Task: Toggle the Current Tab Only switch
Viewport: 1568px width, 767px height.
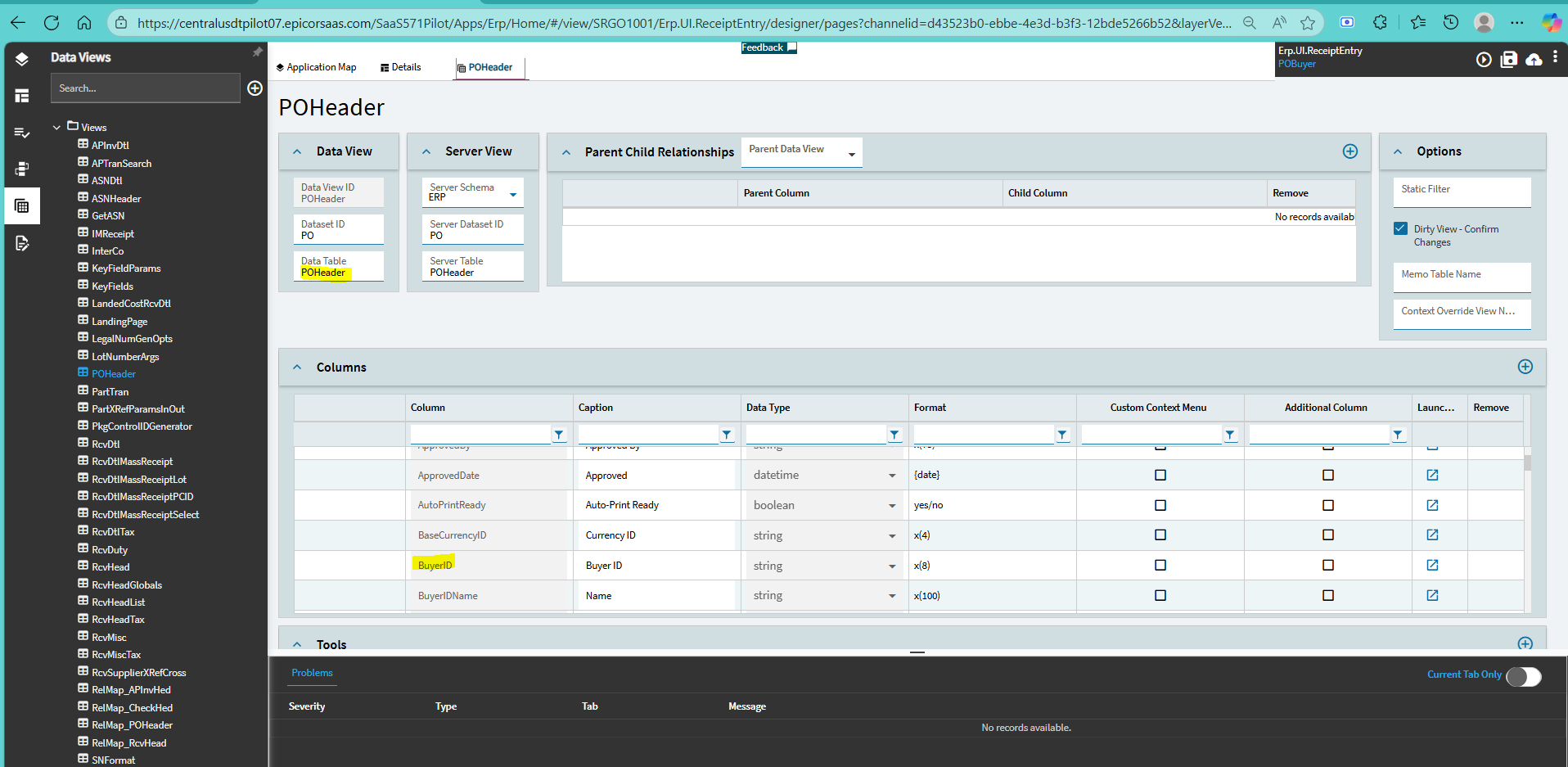Action: click(x=1523, y=676)
